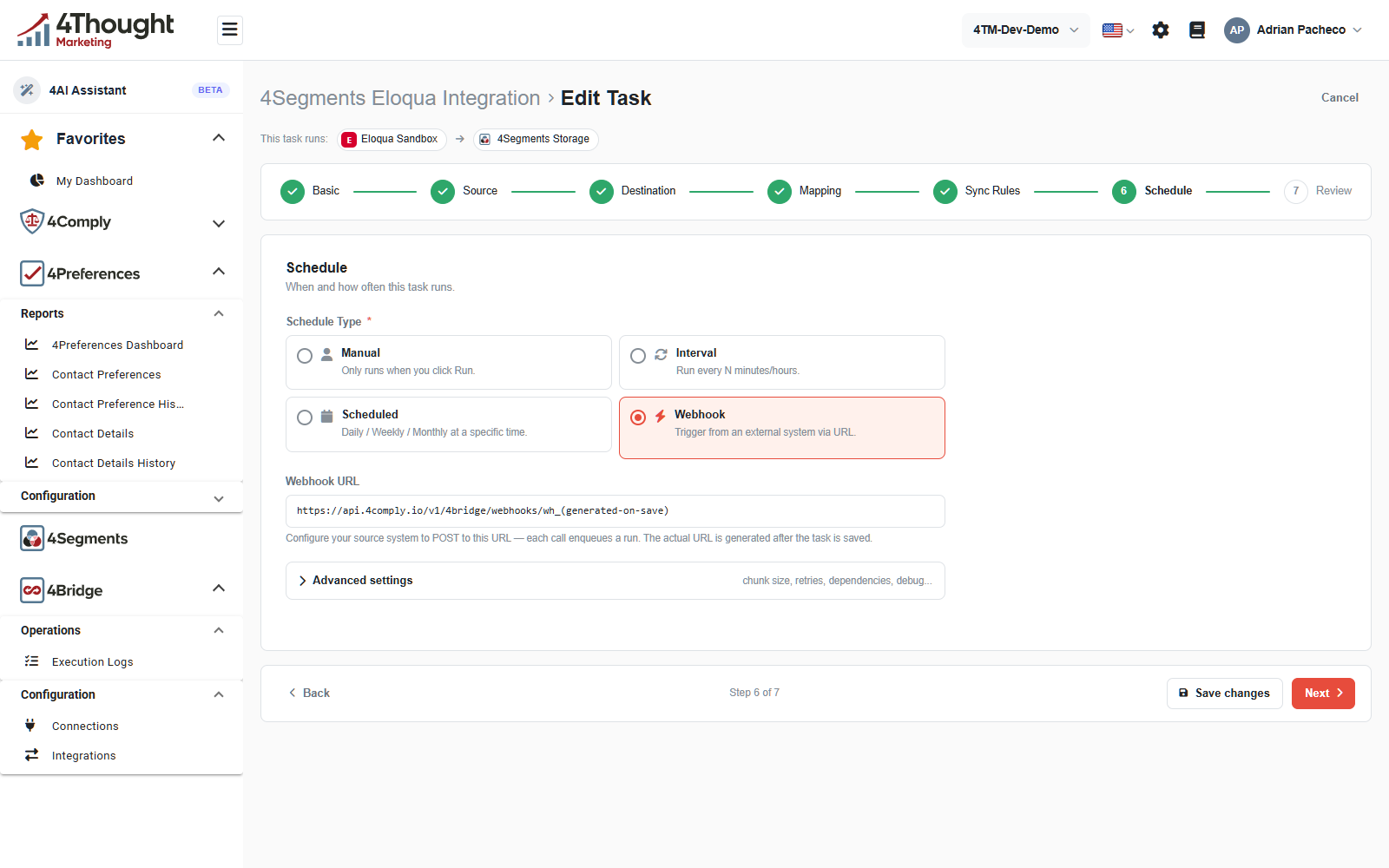
Task: Open Contact Preference His… report
Action: point(118,404)
